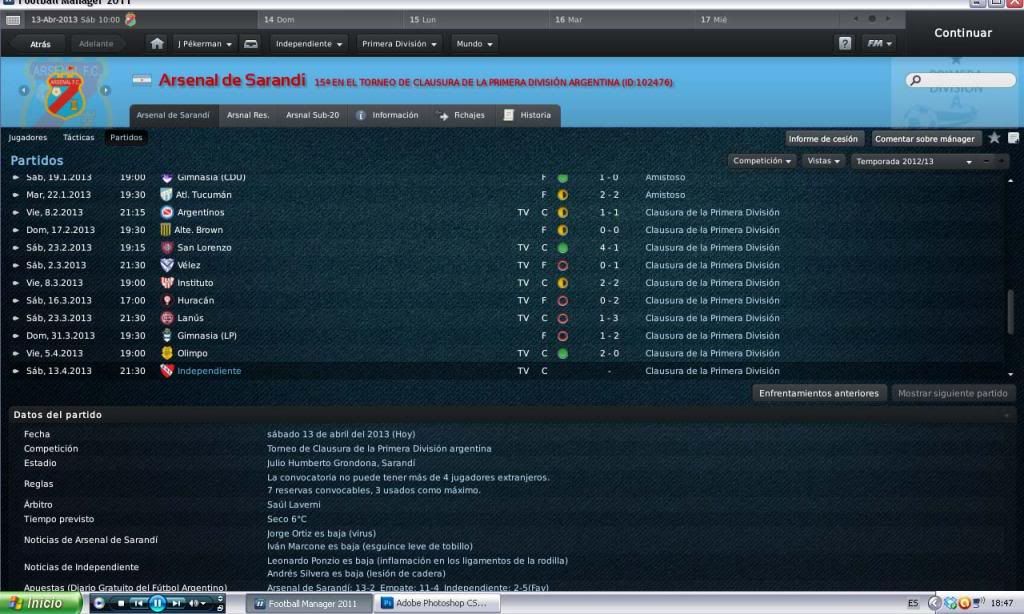
Task: Open the Vistas dropdown
Action: [x=824, y=161]
